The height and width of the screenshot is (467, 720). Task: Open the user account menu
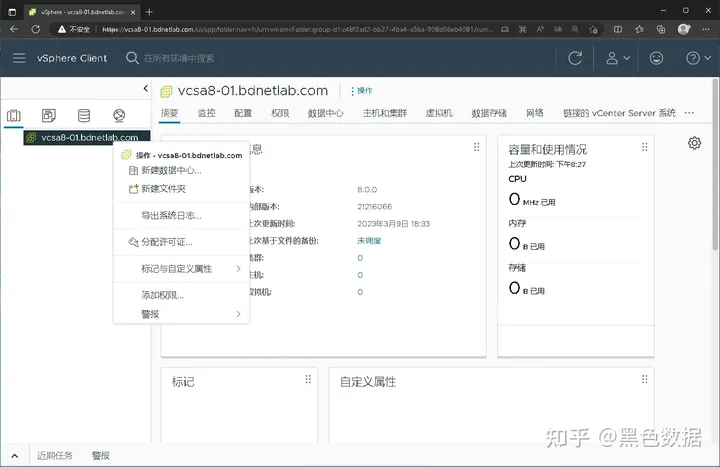617,58
